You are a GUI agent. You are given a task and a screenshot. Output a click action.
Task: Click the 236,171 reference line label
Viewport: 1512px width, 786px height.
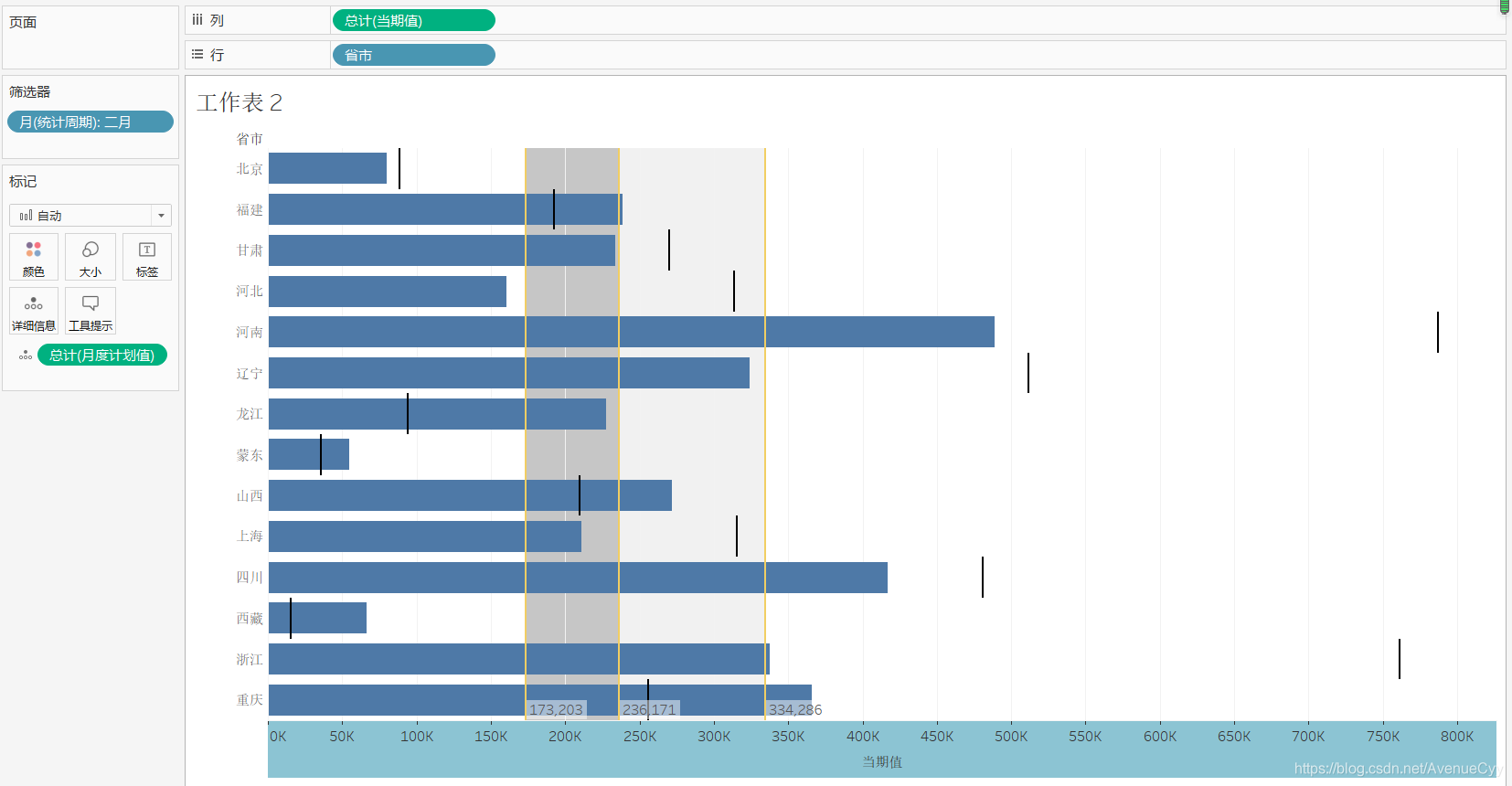(x=650, y=709)
